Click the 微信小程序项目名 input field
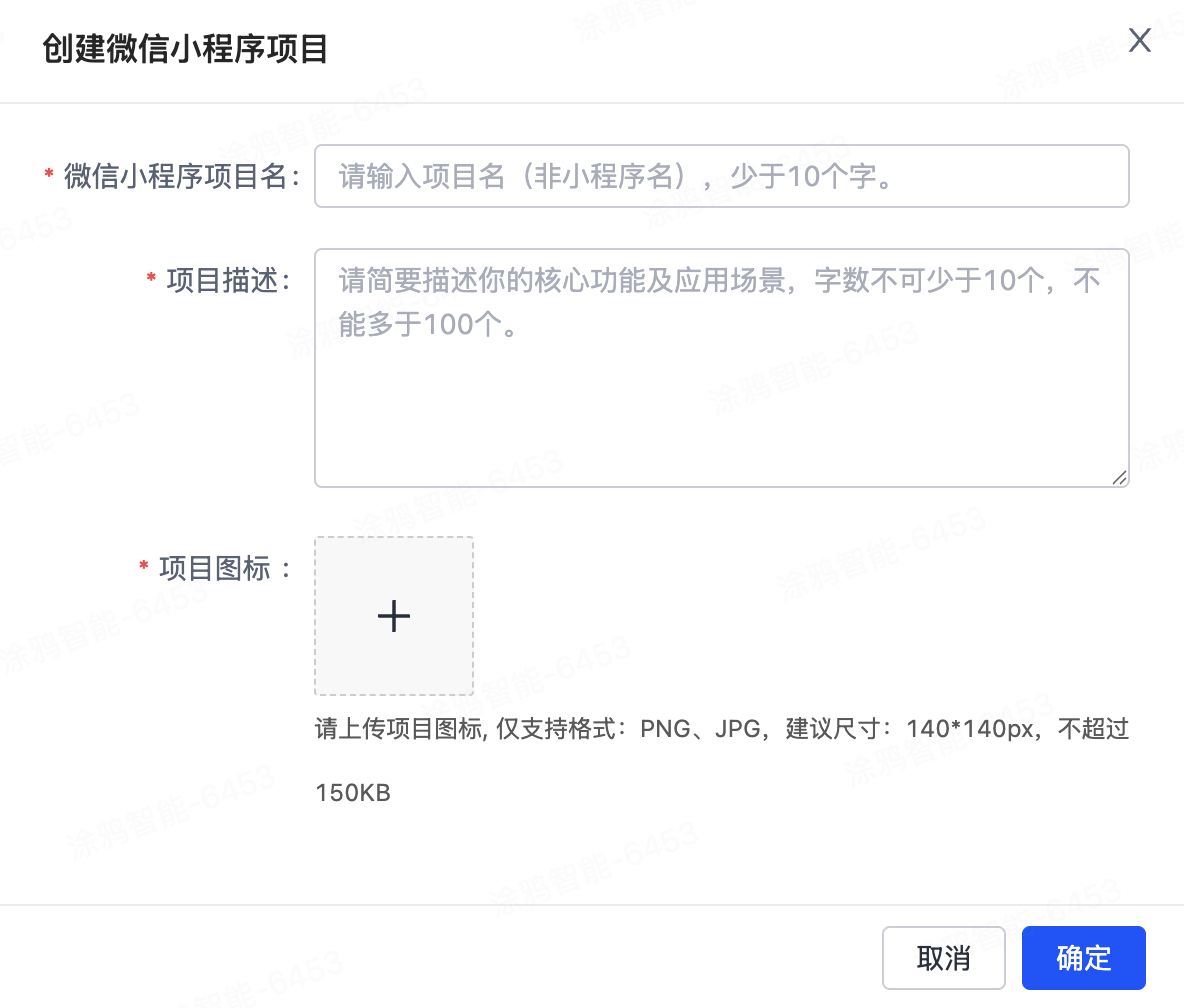 (x=721, y=176)
